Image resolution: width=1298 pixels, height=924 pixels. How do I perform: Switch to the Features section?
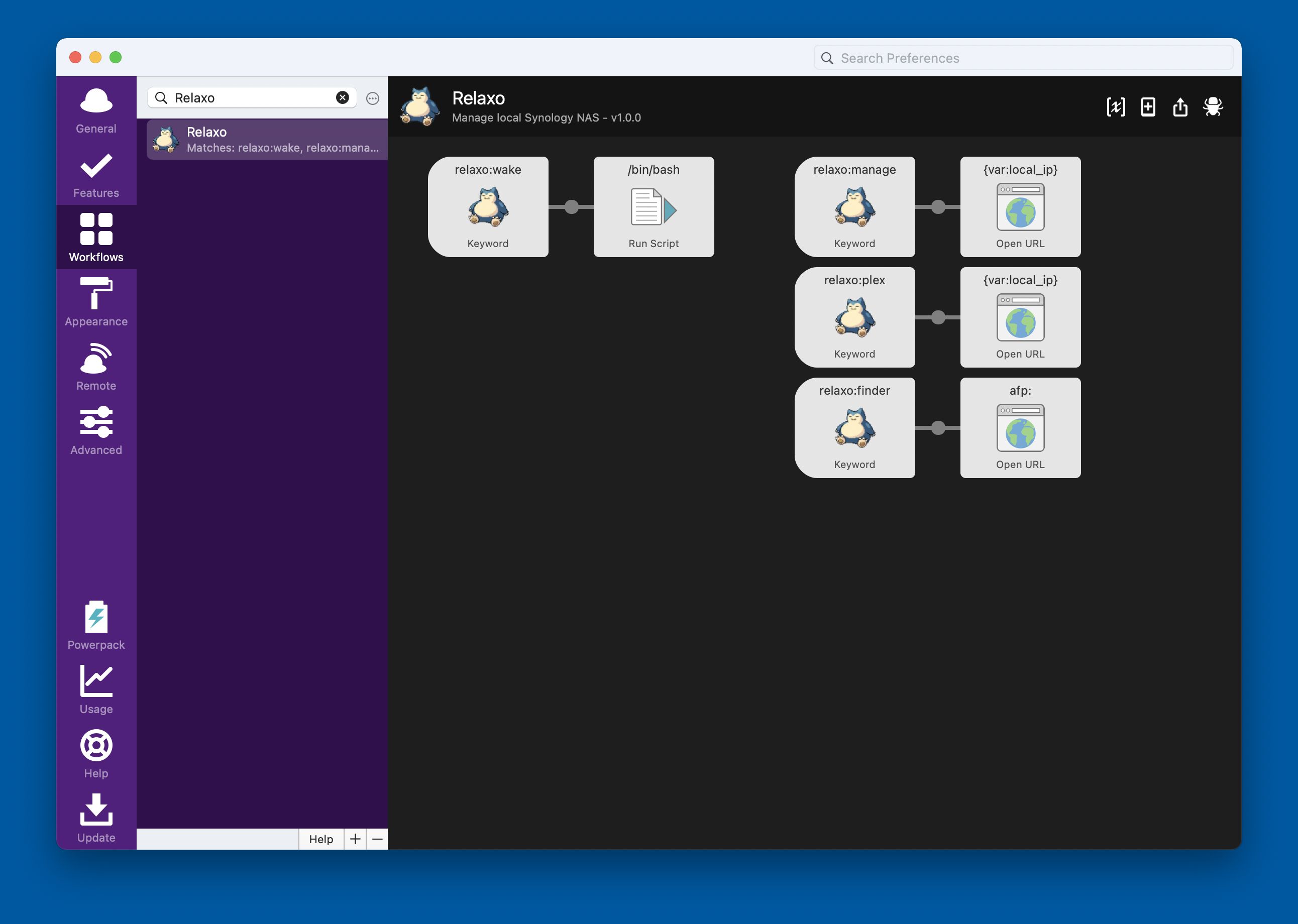click(x=95, y=175)
